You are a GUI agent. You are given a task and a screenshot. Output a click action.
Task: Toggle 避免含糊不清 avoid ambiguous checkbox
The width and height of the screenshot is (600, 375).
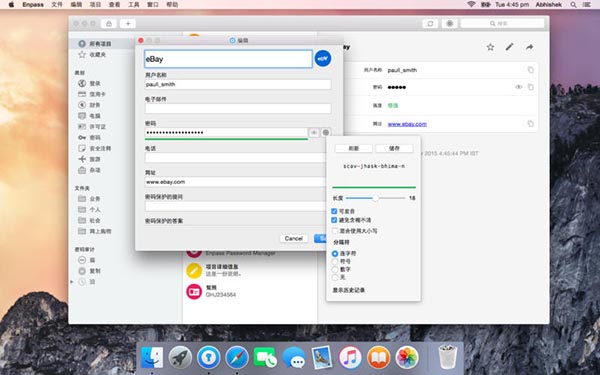[334, 220]
